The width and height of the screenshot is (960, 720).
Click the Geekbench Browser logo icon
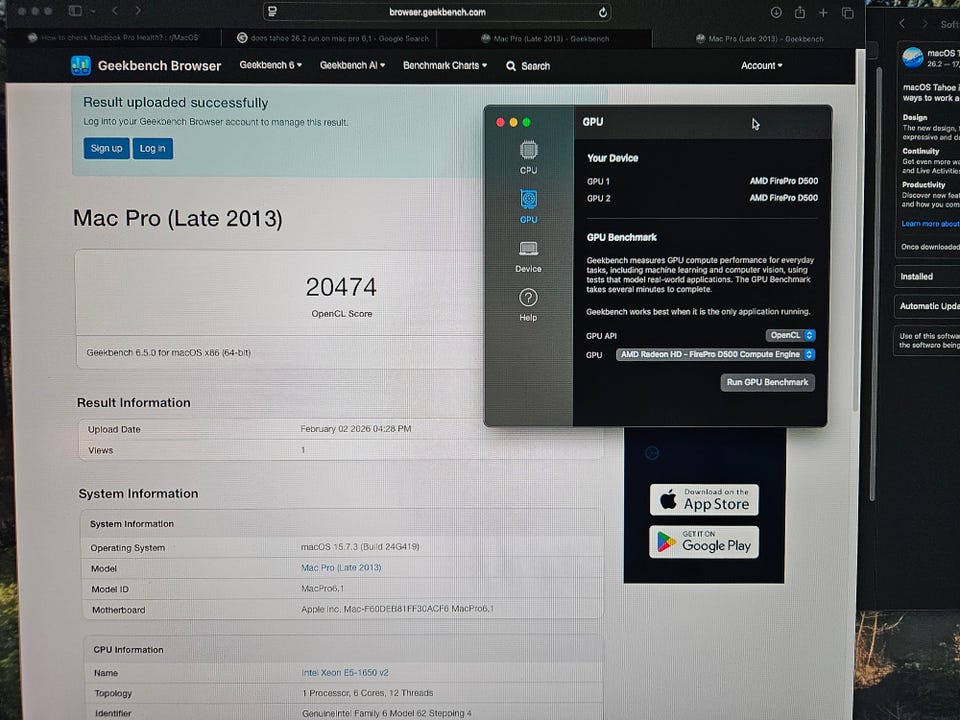pos(80,66)
